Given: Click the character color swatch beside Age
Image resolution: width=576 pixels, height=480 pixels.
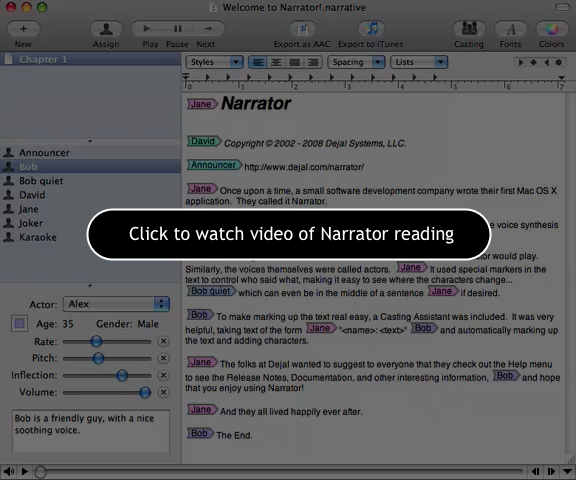Looking at the screenshot, I should click(x=19, y=324).
